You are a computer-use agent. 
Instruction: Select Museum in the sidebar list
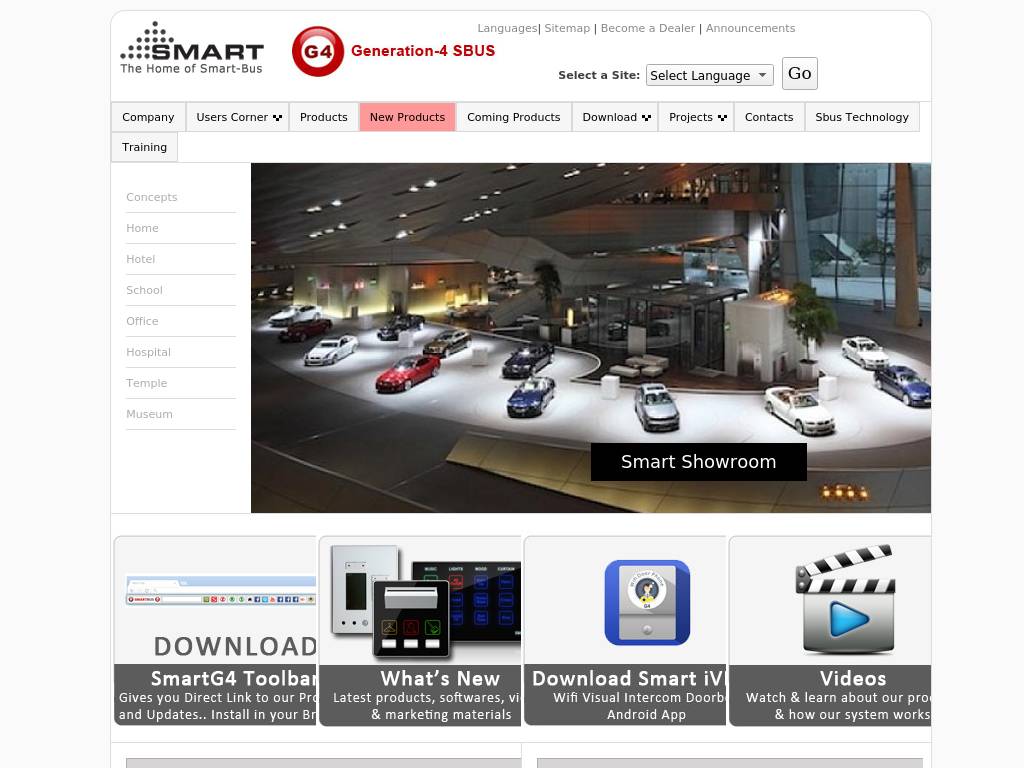(149, 414)
